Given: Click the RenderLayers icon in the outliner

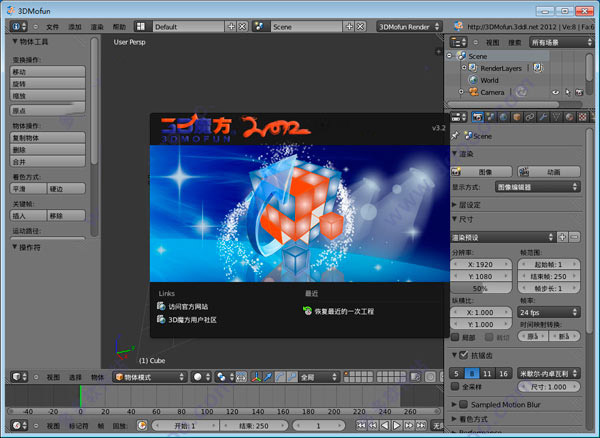Looking at the screenshot, I should [x=473, y=68].
